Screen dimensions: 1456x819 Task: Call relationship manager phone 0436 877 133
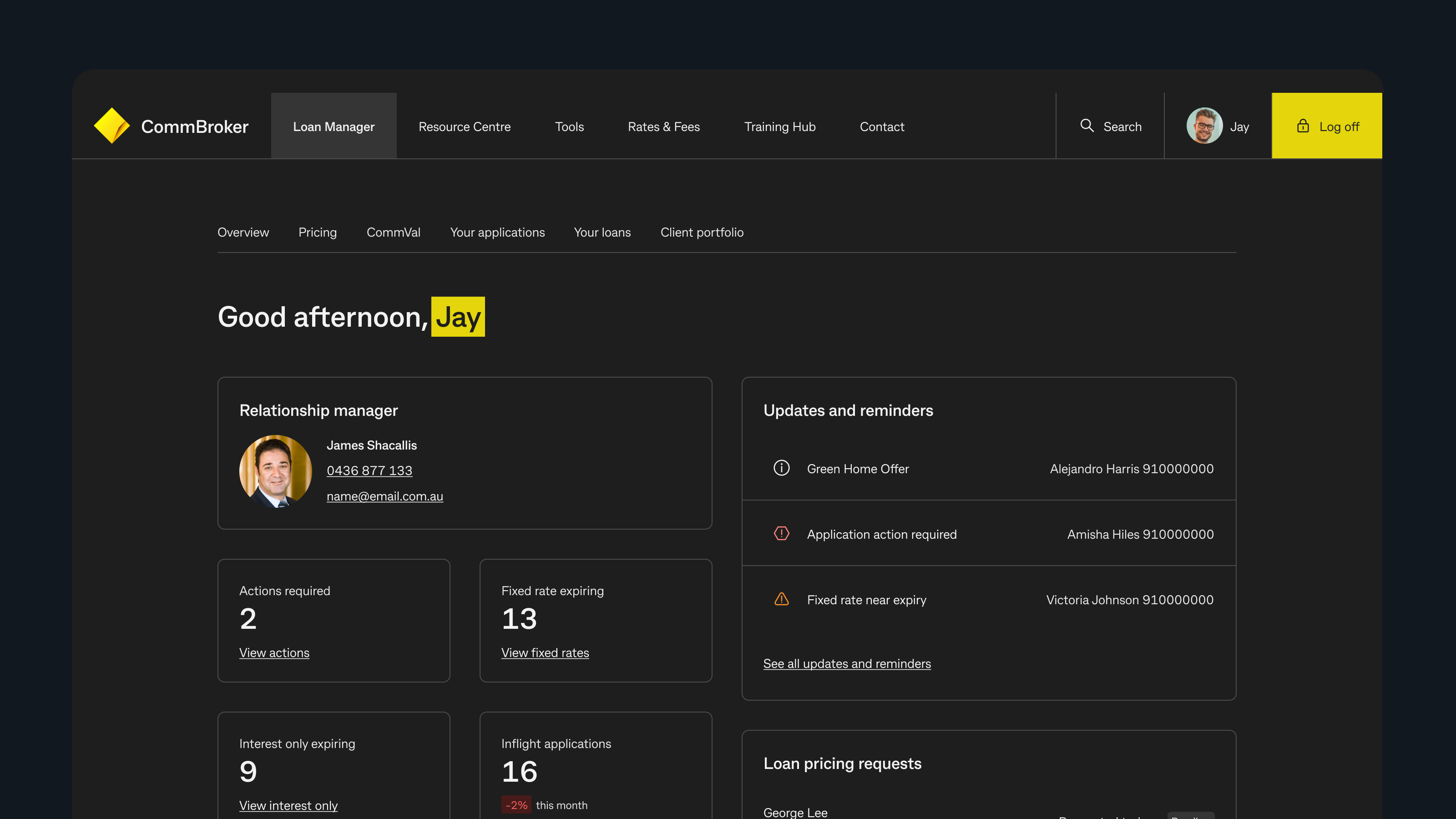[369, 470]
